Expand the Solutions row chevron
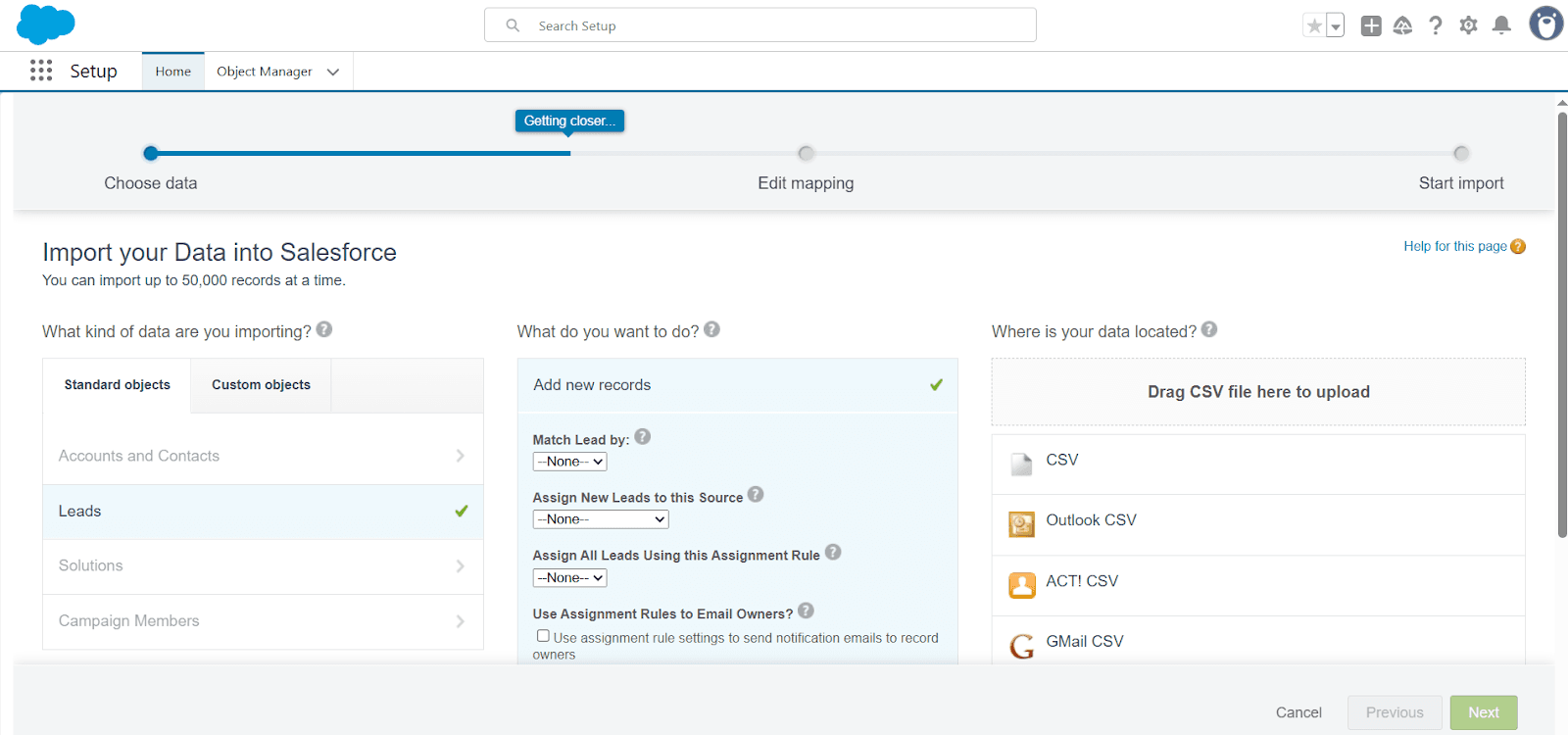1568x735 pixels. 461,566
